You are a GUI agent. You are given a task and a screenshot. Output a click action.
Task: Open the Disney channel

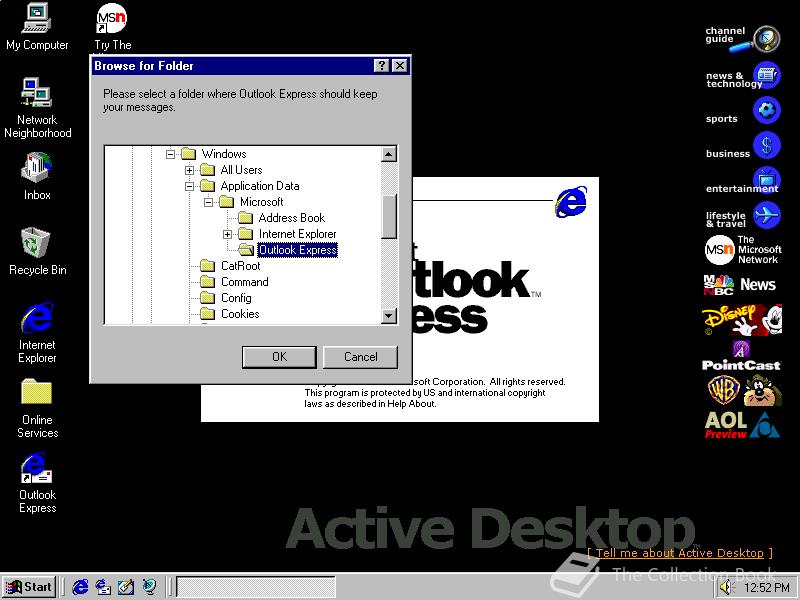point(742,319)
